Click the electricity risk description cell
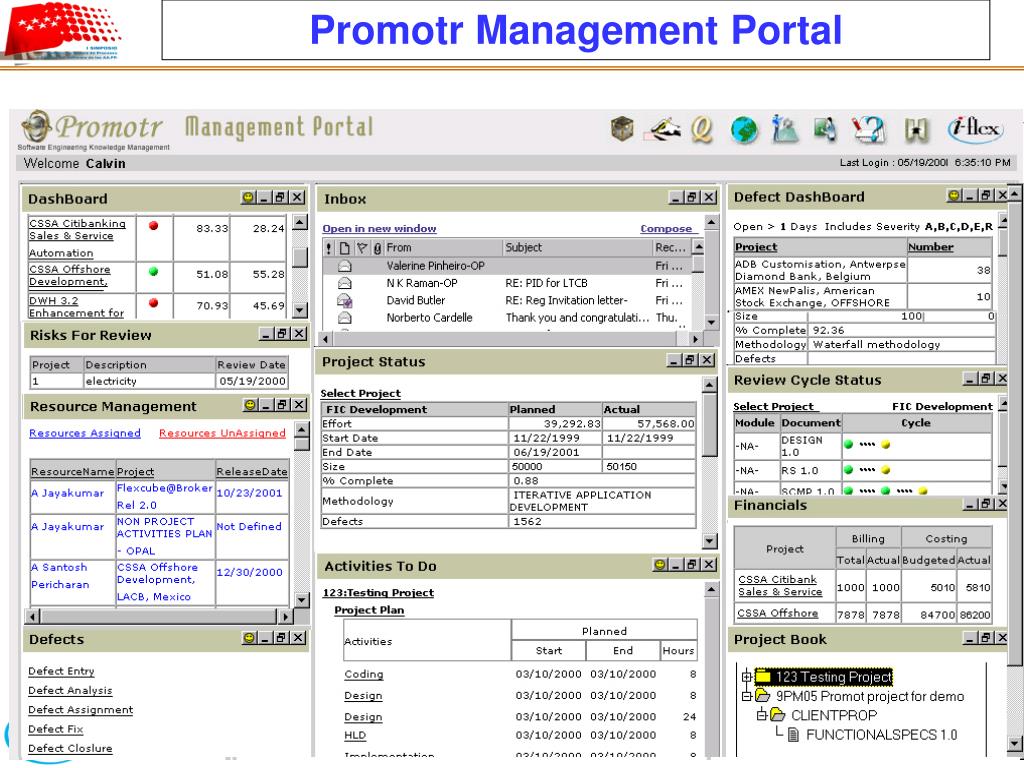This screenshot has height=768, width=1024. click(150, 381)
